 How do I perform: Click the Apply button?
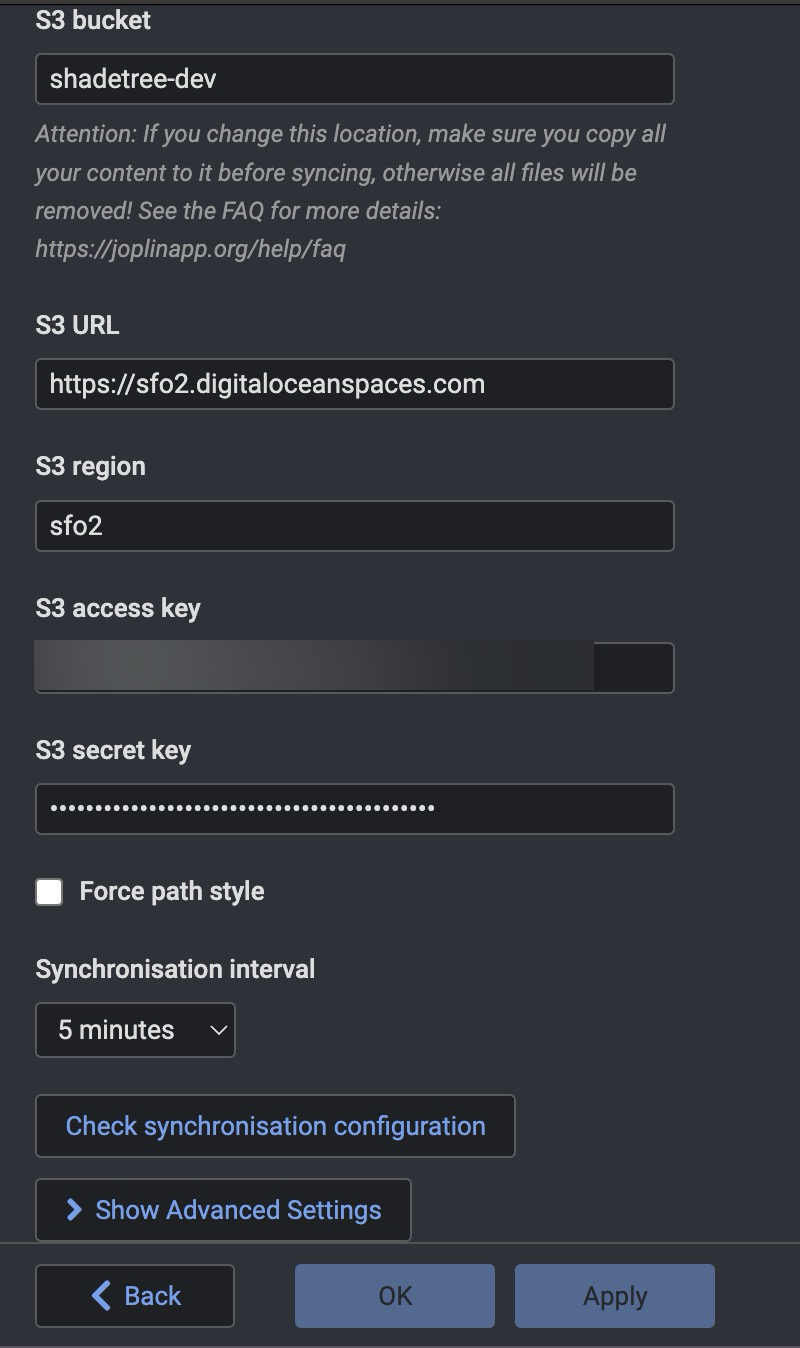click(x=615, y=1296)
